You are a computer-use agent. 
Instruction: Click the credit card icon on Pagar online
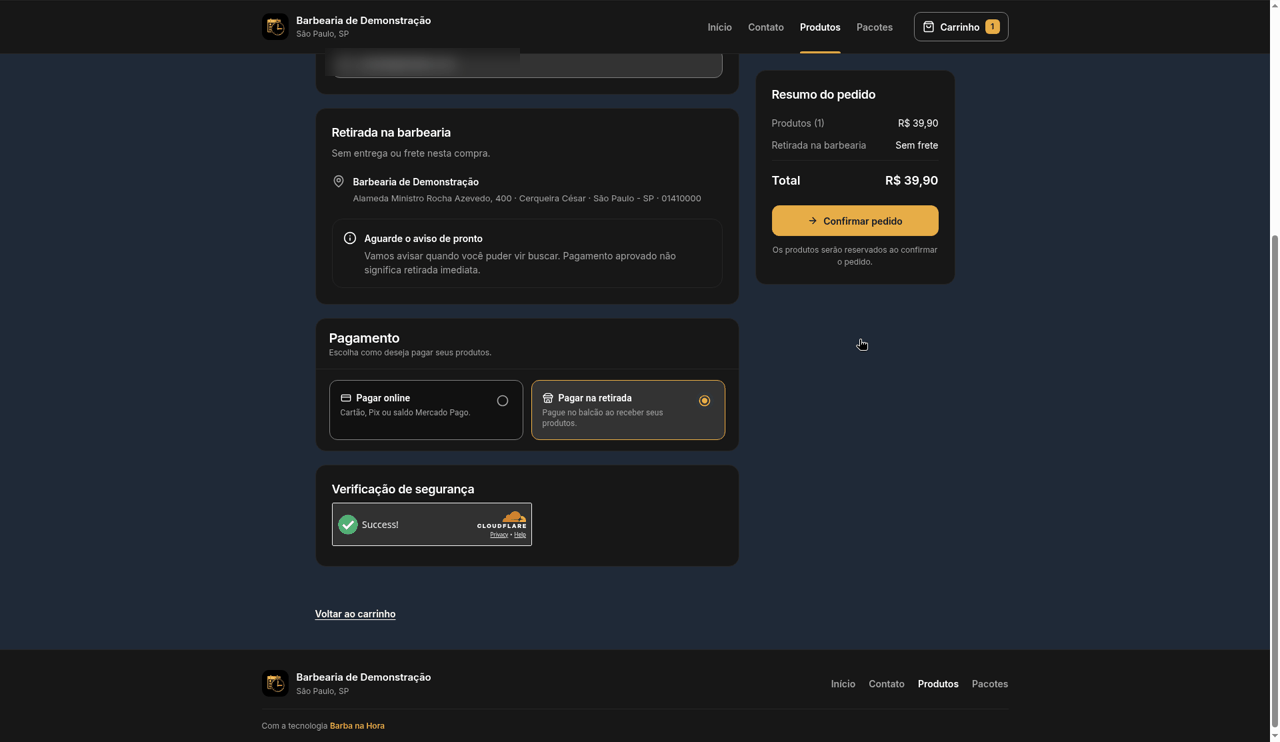click(x=346, y=398)
